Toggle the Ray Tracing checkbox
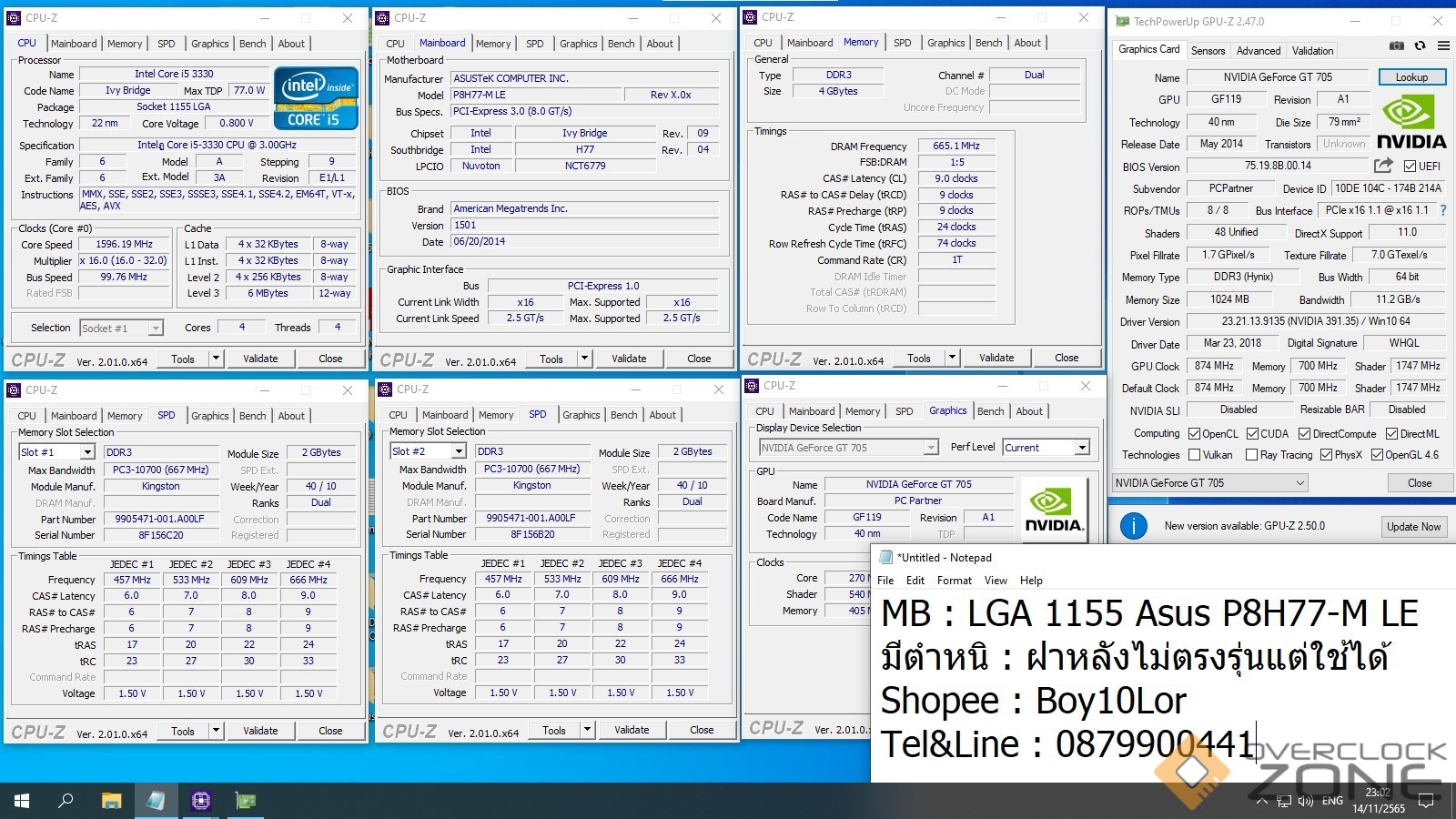The width and height of the screenshot is (1456, 819). click(x=1251, y=455)
